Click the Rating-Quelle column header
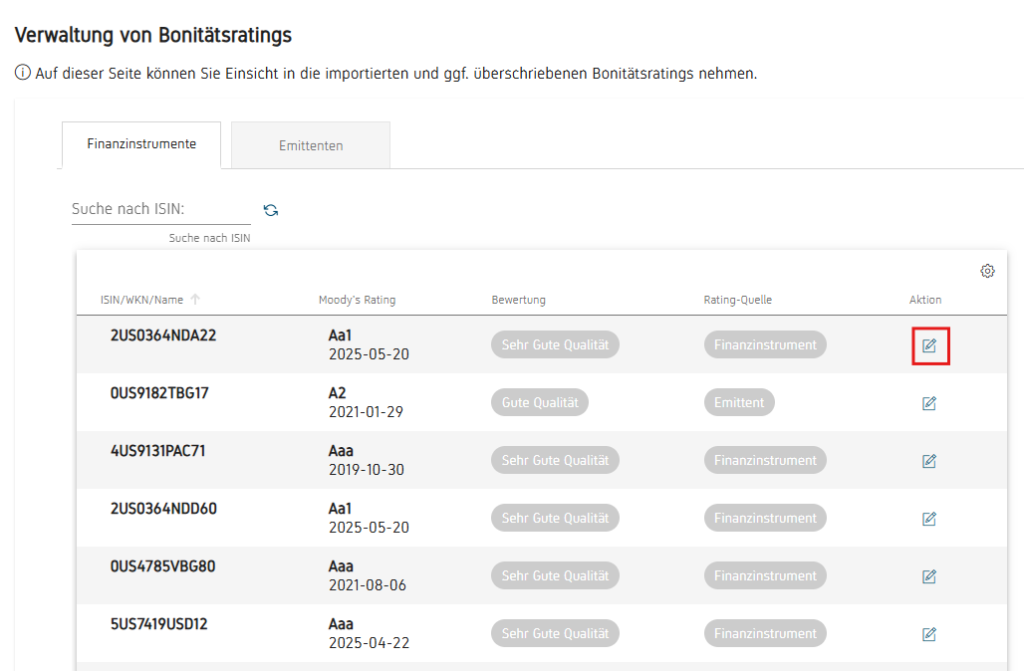 coord(738,300)
